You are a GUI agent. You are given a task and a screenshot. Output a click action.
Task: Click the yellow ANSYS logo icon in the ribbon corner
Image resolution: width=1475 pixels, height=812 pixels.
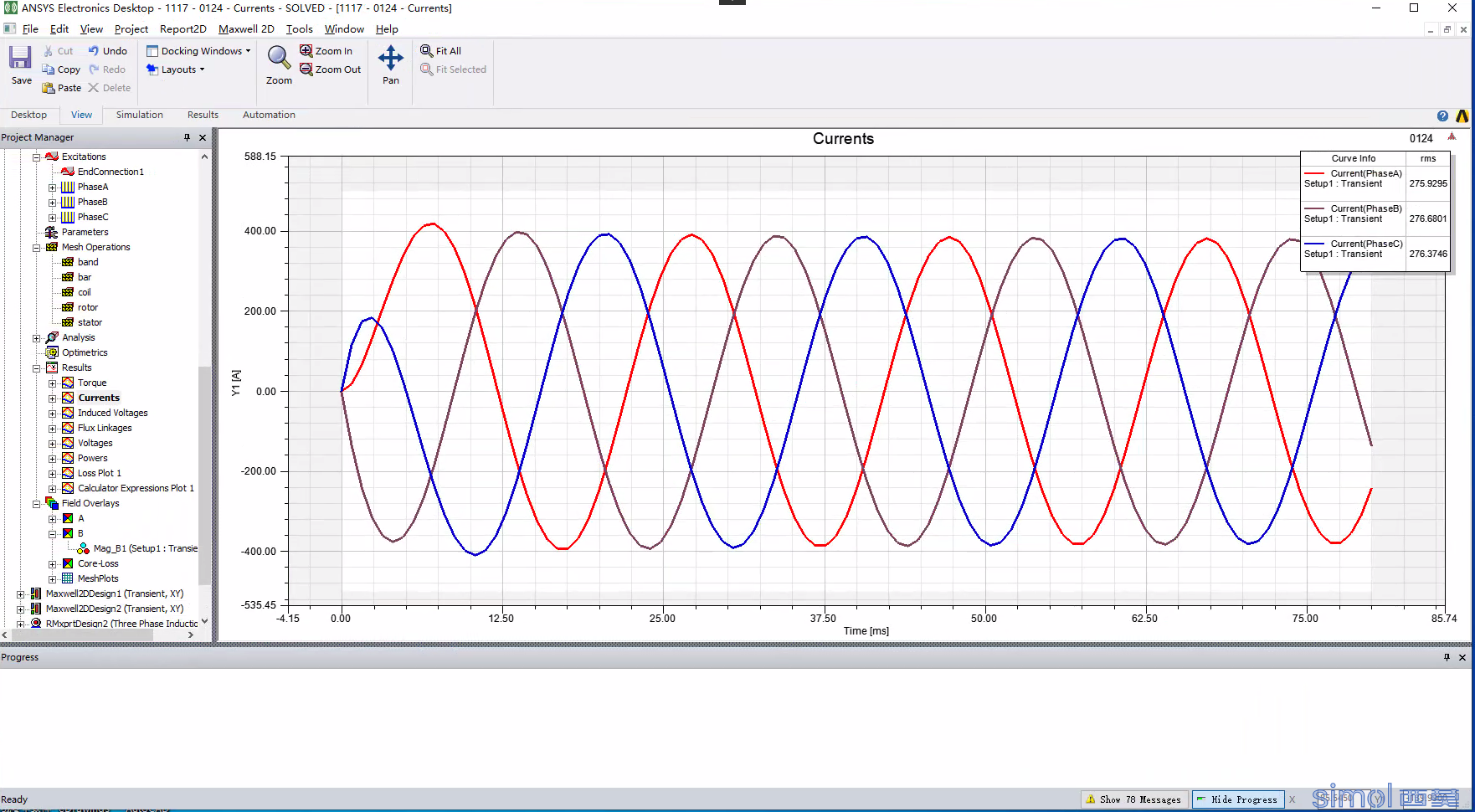(x=1462, y=116)
